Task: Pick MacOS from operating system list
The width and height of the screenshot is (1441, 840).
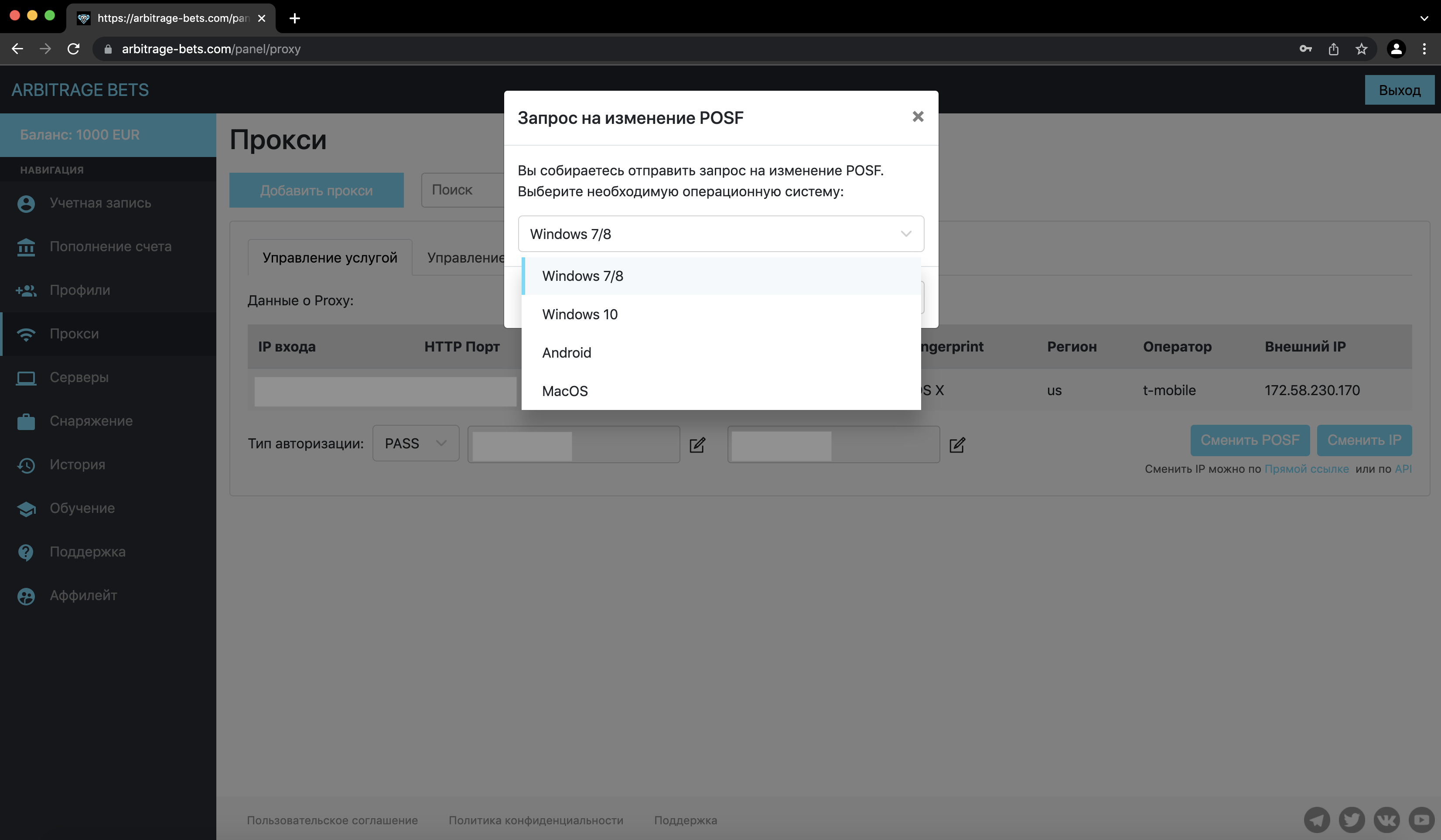Action: (565, 391)
